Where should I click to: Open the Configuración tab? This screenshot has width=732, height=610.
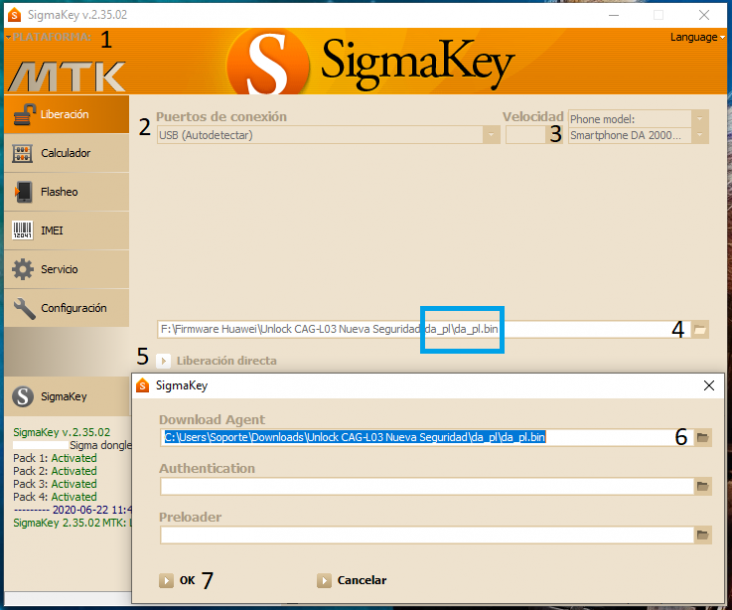point(66,308)
